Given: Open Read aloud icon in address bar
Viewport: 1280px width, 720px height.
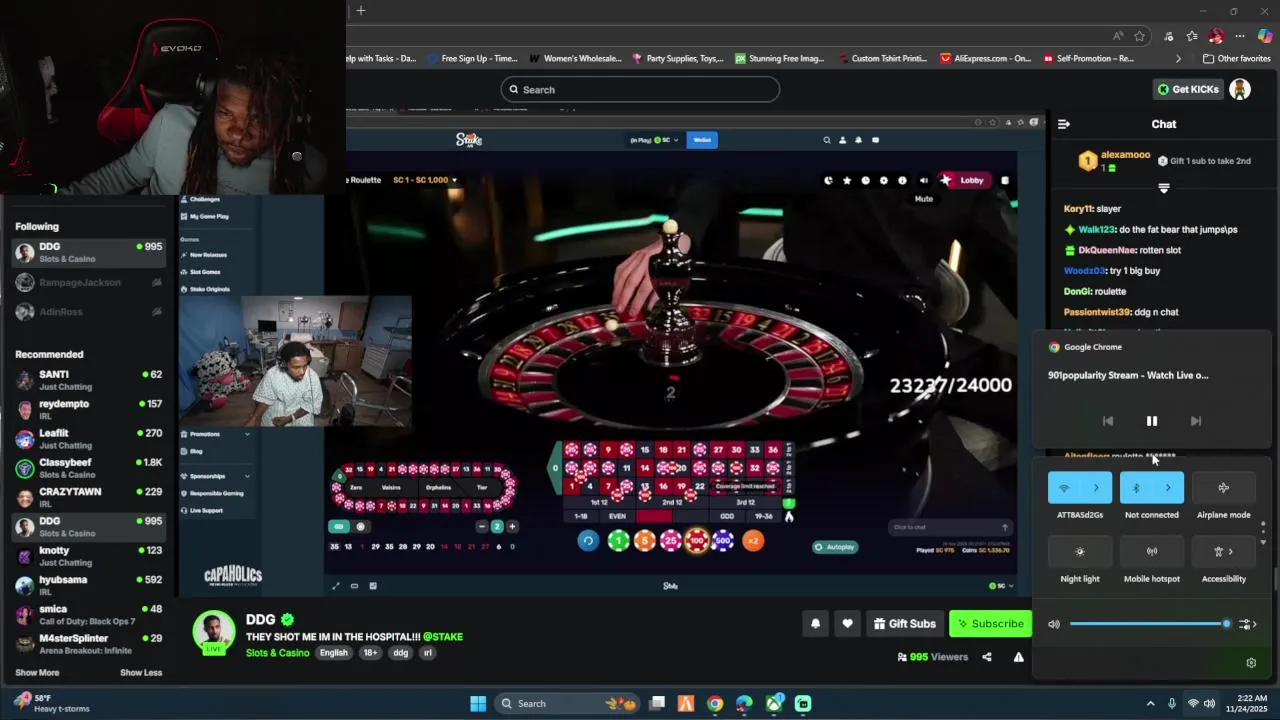Looking at the screenshot, I should [x=1117, y=36].
